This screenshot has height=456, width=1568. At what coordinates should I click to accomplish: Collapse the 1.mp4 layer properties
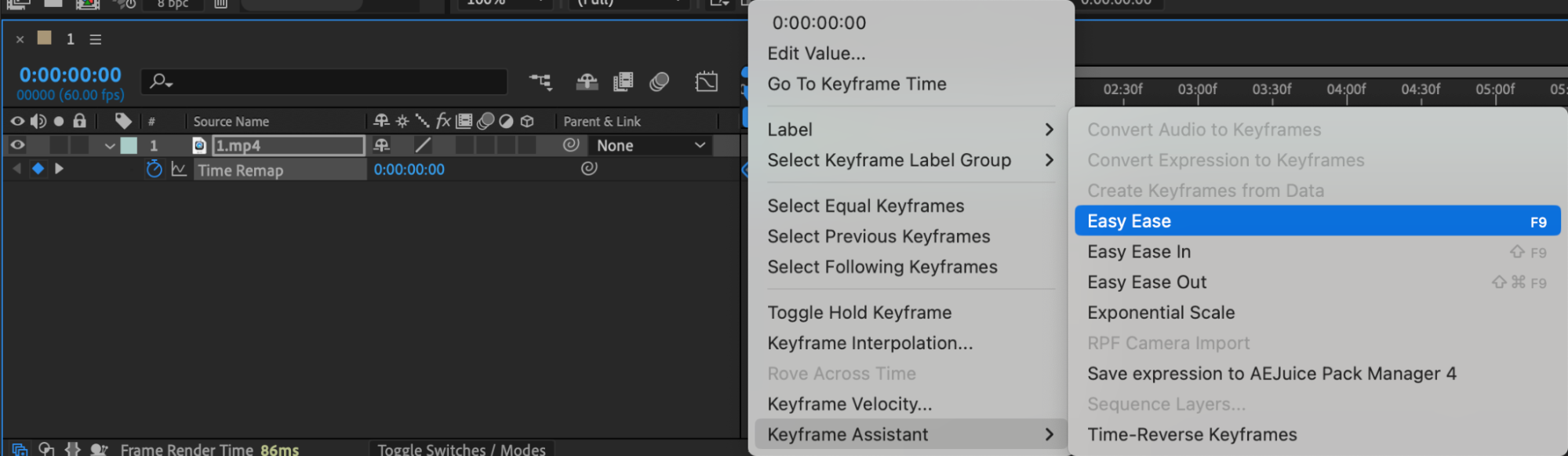pyautogui.click(x=110, y=146)
